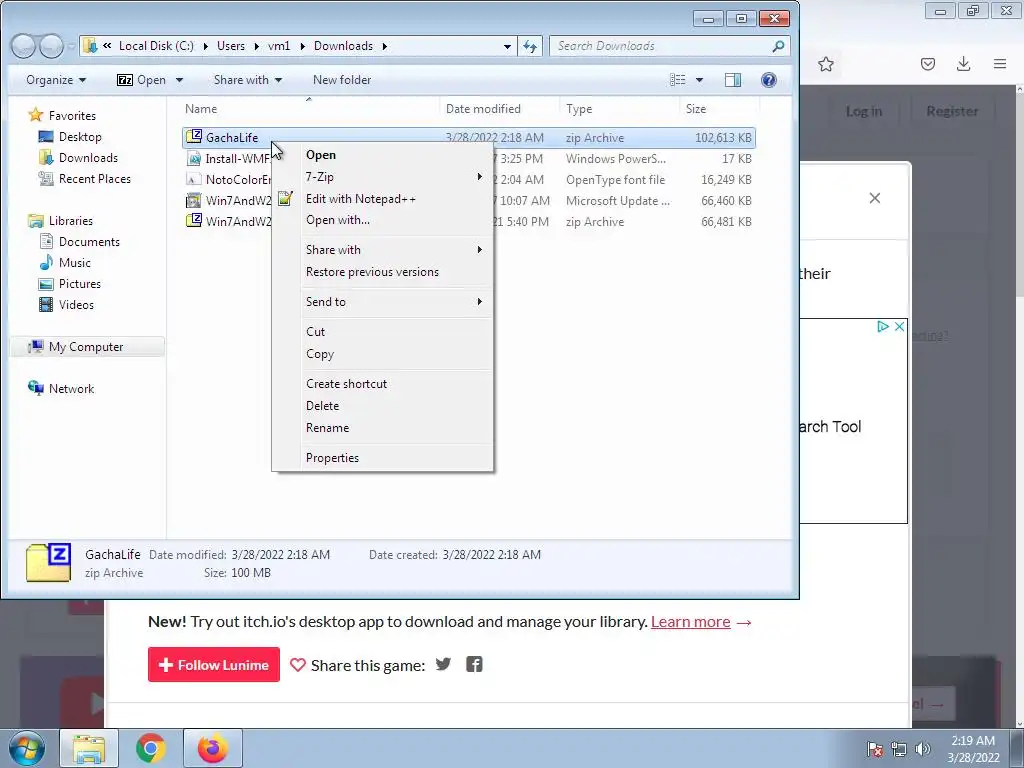Image resolution: width=1024 pixels, height=768 pixels.
Task: Open Firefox downloads arrow icon
Action: [x=963, y=63]
